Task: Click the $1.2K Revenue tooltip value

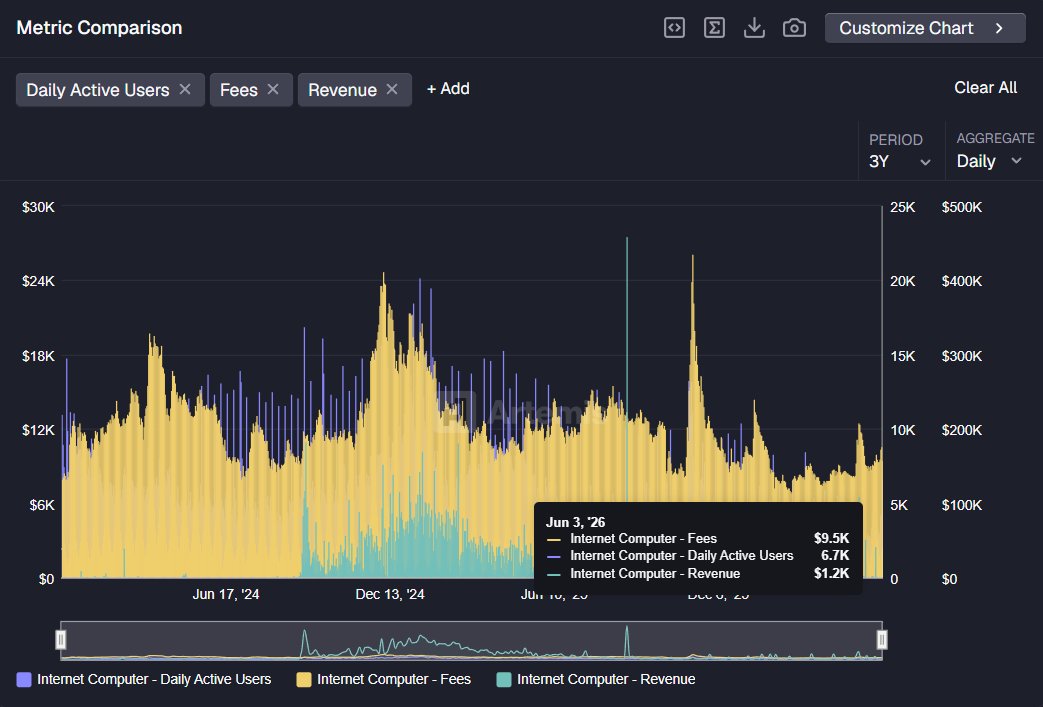Action: 831,573
